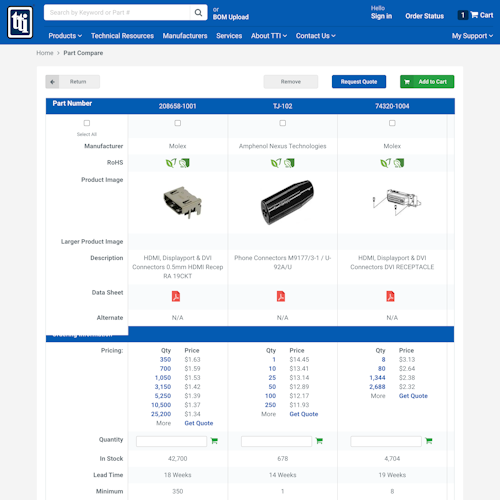Expand the About TTI dropdown

(x=269, y=36)
